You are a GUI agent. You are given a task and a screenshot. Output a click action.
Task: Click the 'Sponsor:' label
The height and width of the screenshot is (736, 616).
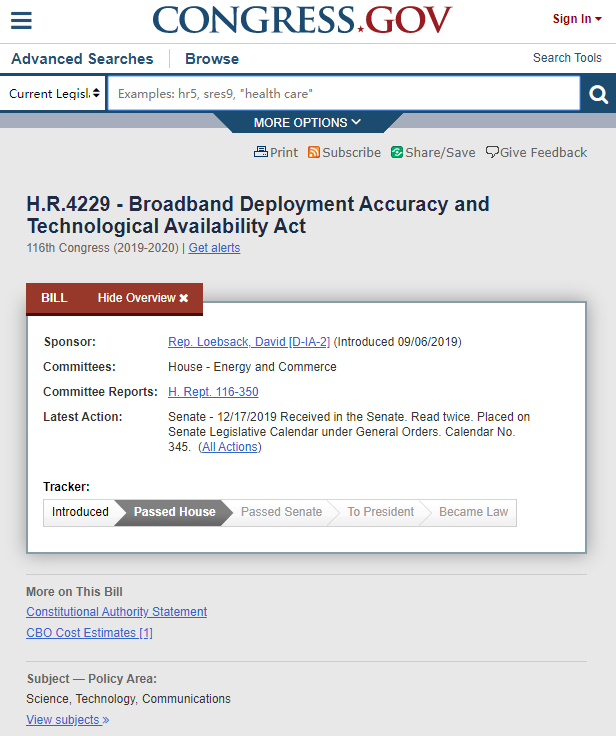pos(69,342)
